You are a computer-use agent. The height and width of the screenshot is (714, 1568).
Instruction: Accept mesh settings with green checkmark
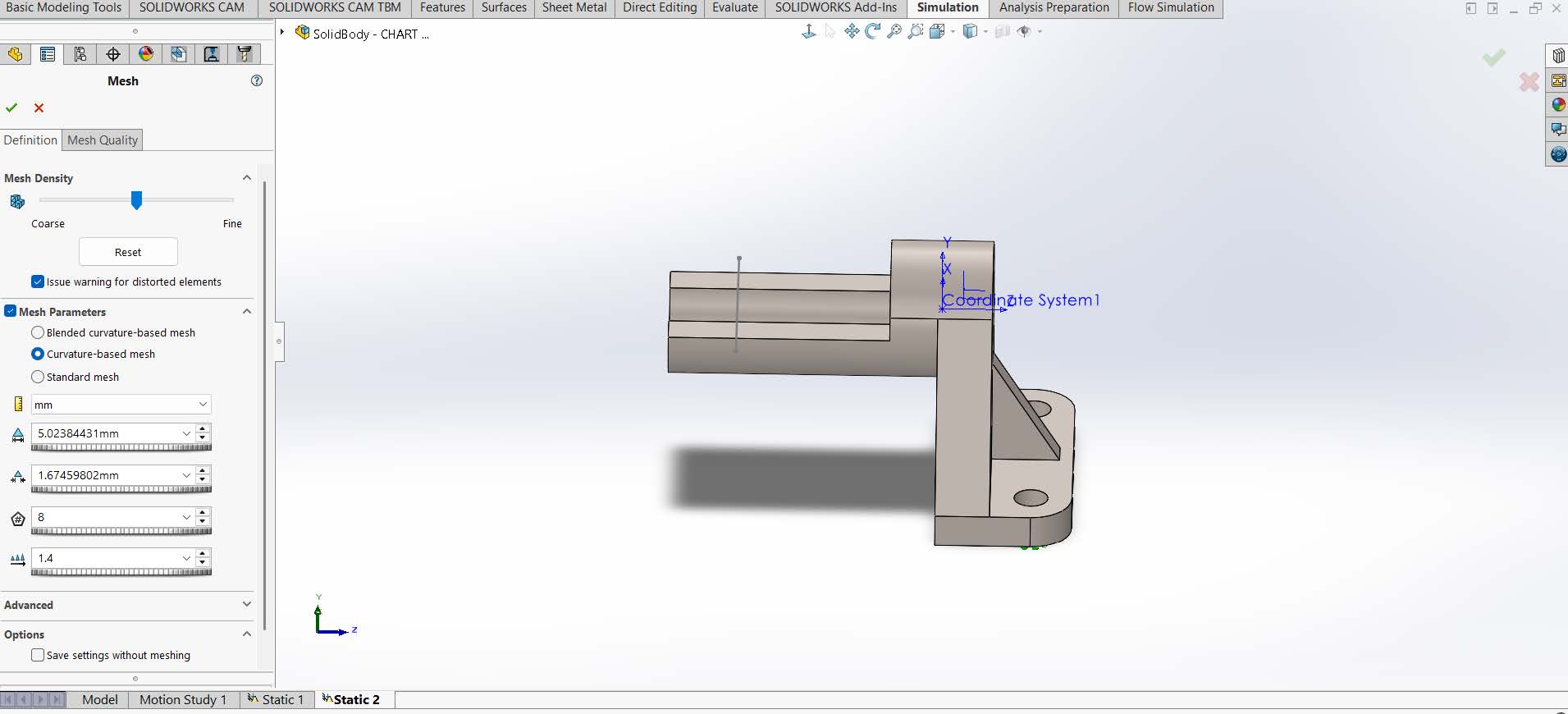[x=11, y=108]
